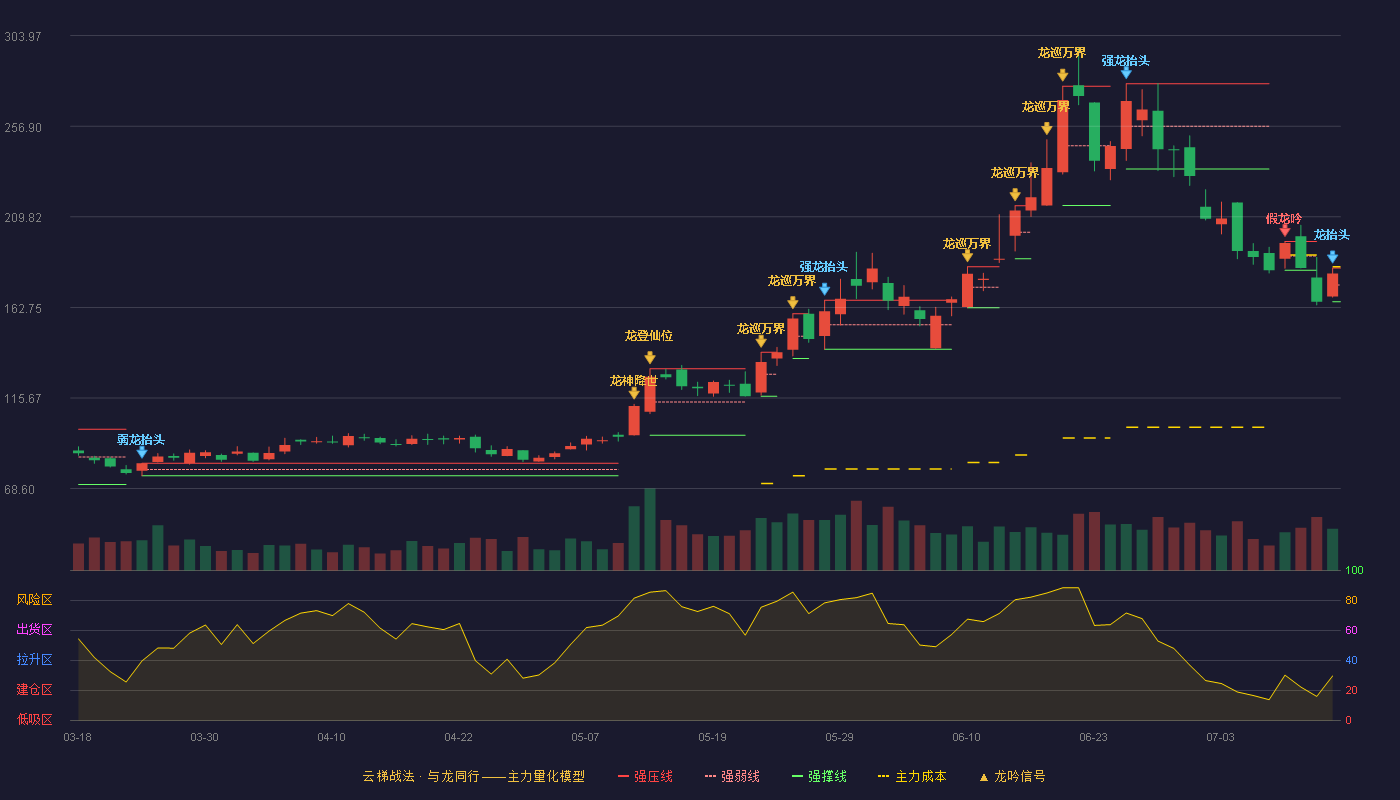This screenshot has width=1400, height=800.
Task: Click the 115.67 price axis label
Action: click(23, 398)
